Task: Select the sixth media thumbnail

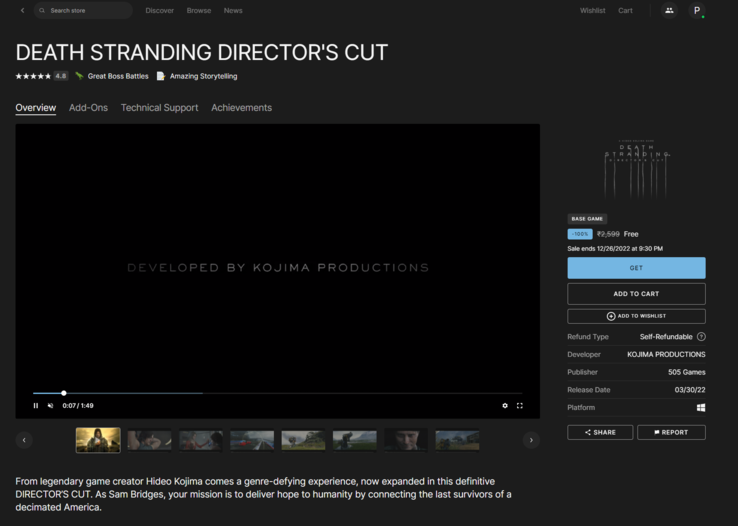Action: pos(355,440)
